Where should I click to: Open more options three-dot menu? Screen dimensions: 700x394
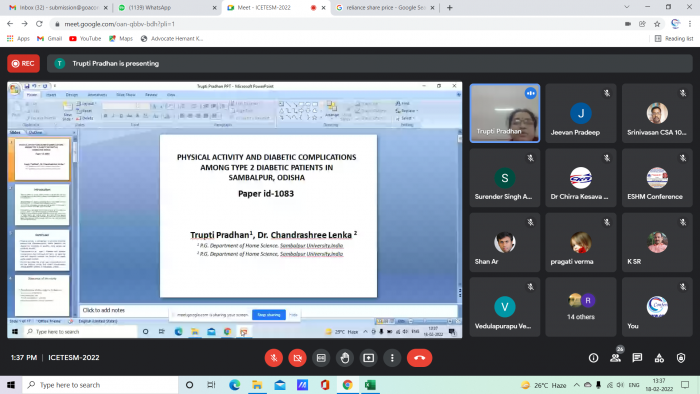(x=392, y=358)
